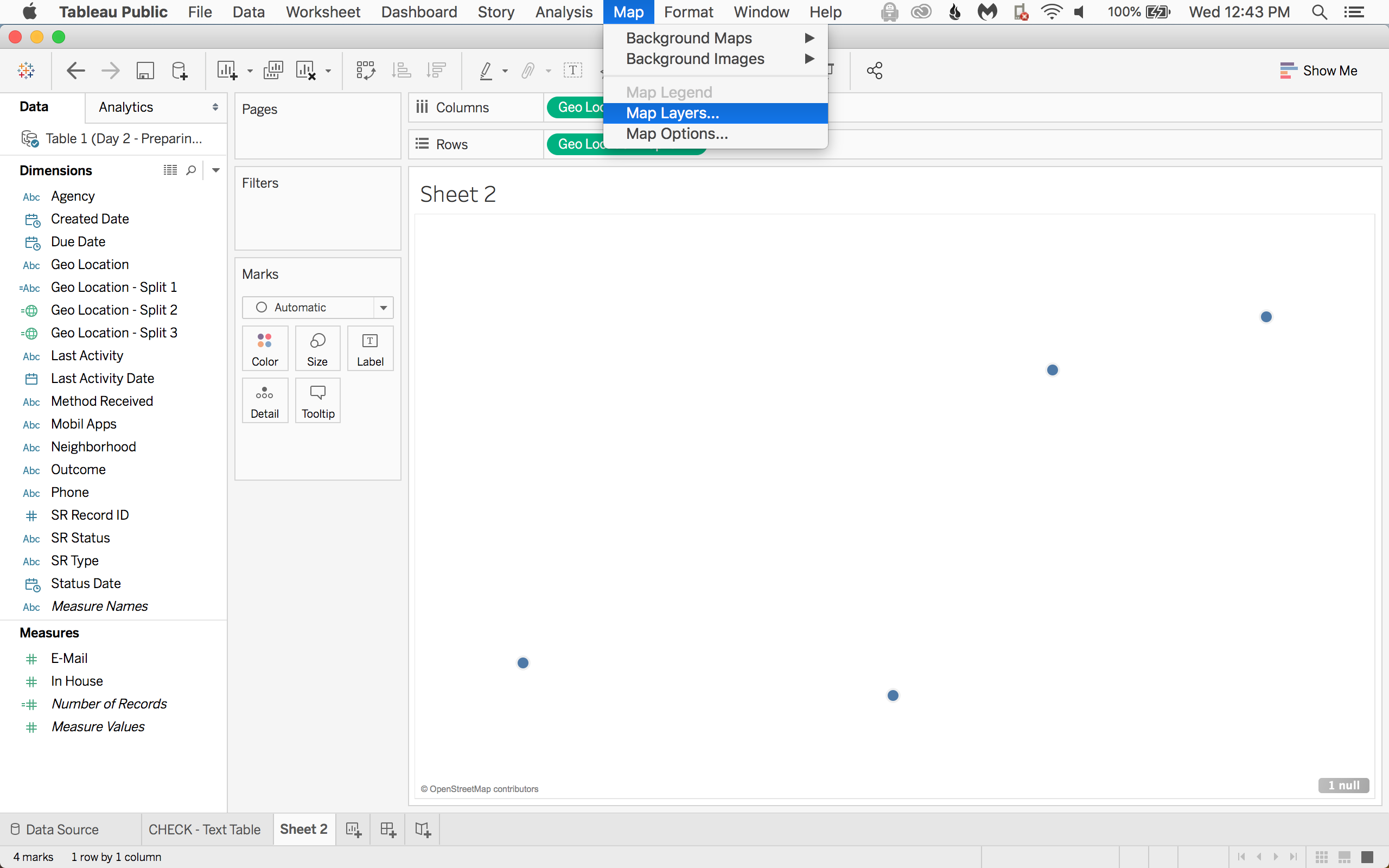
Task: Select the E-Mail measure
Action: pos(69,659)
